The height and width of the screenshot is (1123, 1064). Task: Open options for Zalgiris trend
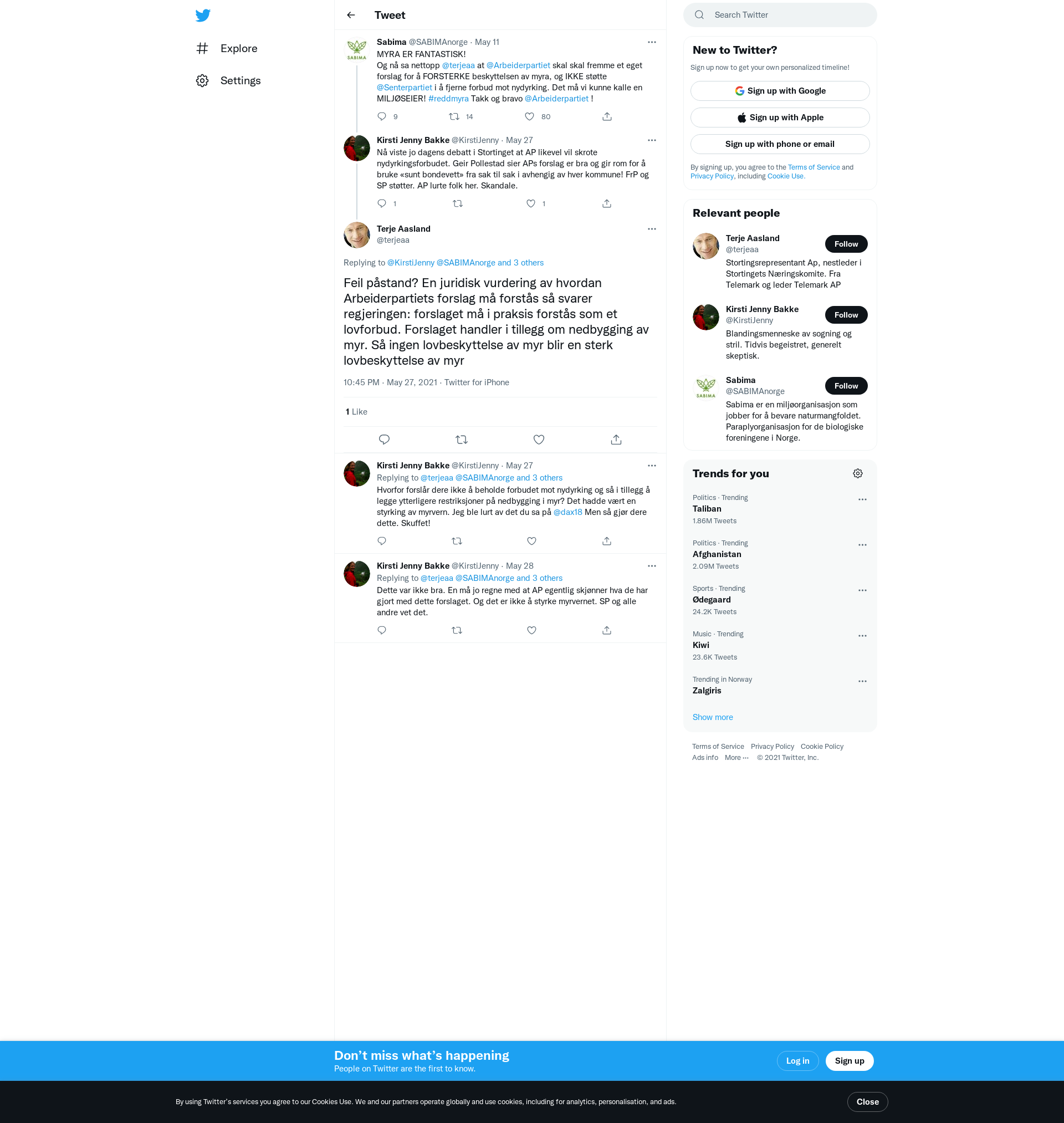(862, 681)
